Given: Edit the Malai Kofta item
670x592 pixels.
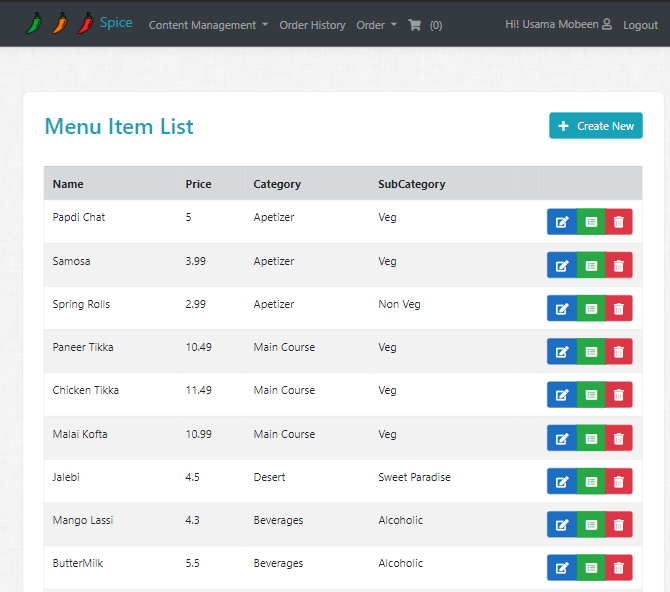Looking at the screenshot, I should pyautogui.click(x=562, y=439).
